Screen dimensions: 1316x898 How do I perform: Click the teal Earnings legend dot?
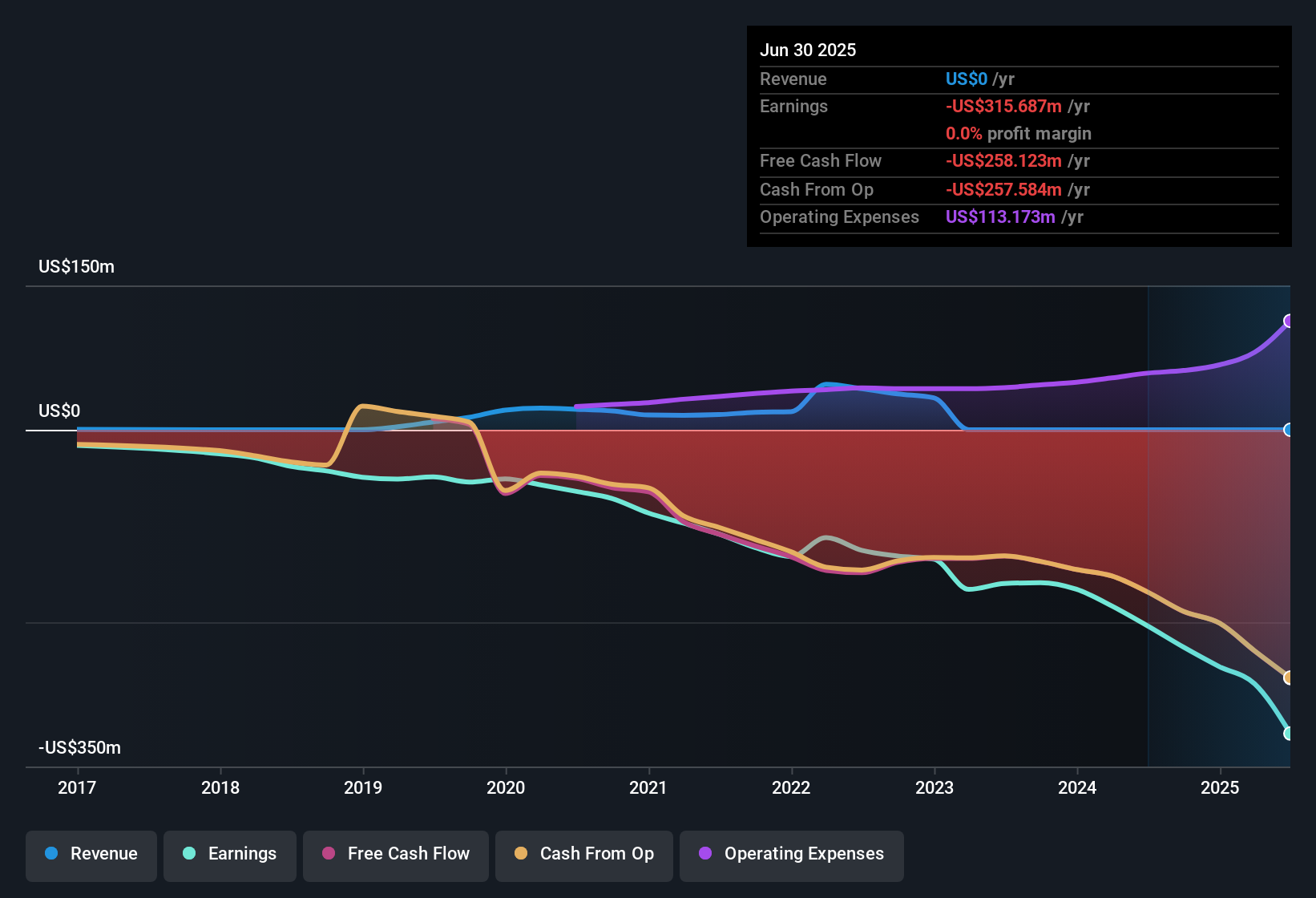[x=189, y=854]
